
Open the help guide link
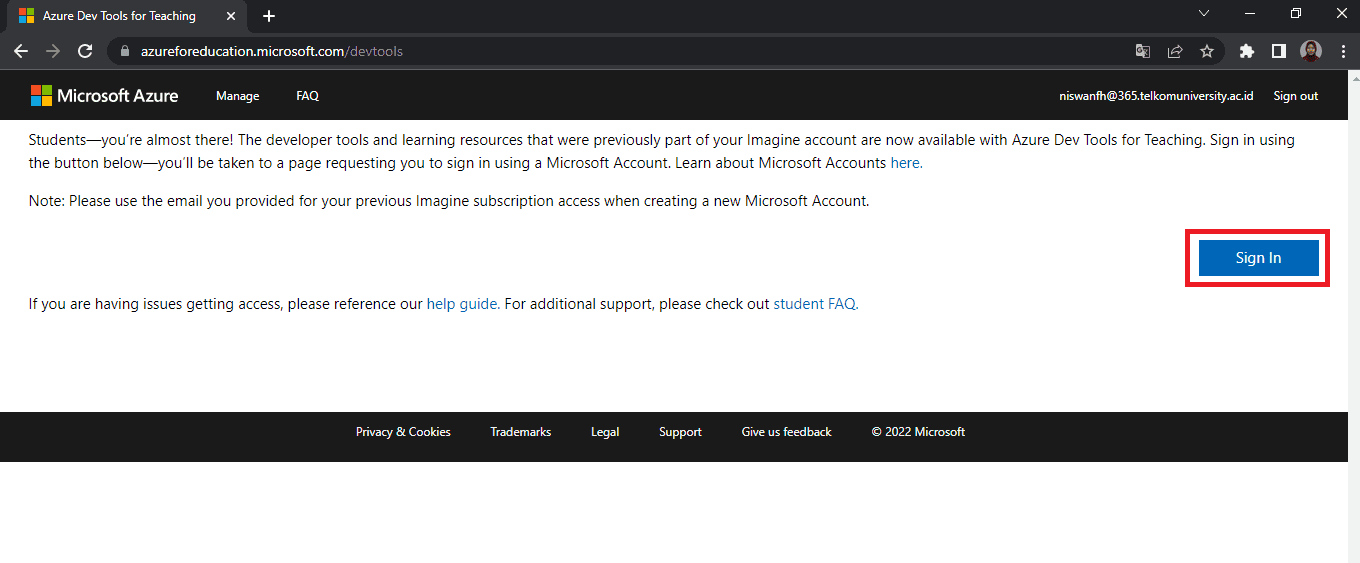[x=463, y=304]
